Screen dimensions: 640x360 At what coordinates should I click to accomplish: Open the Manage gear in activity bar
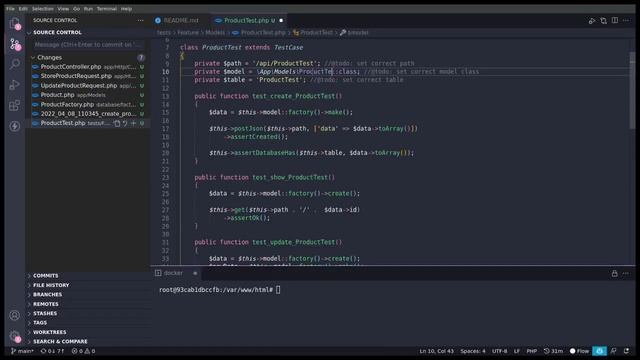[x=15, y=336]
